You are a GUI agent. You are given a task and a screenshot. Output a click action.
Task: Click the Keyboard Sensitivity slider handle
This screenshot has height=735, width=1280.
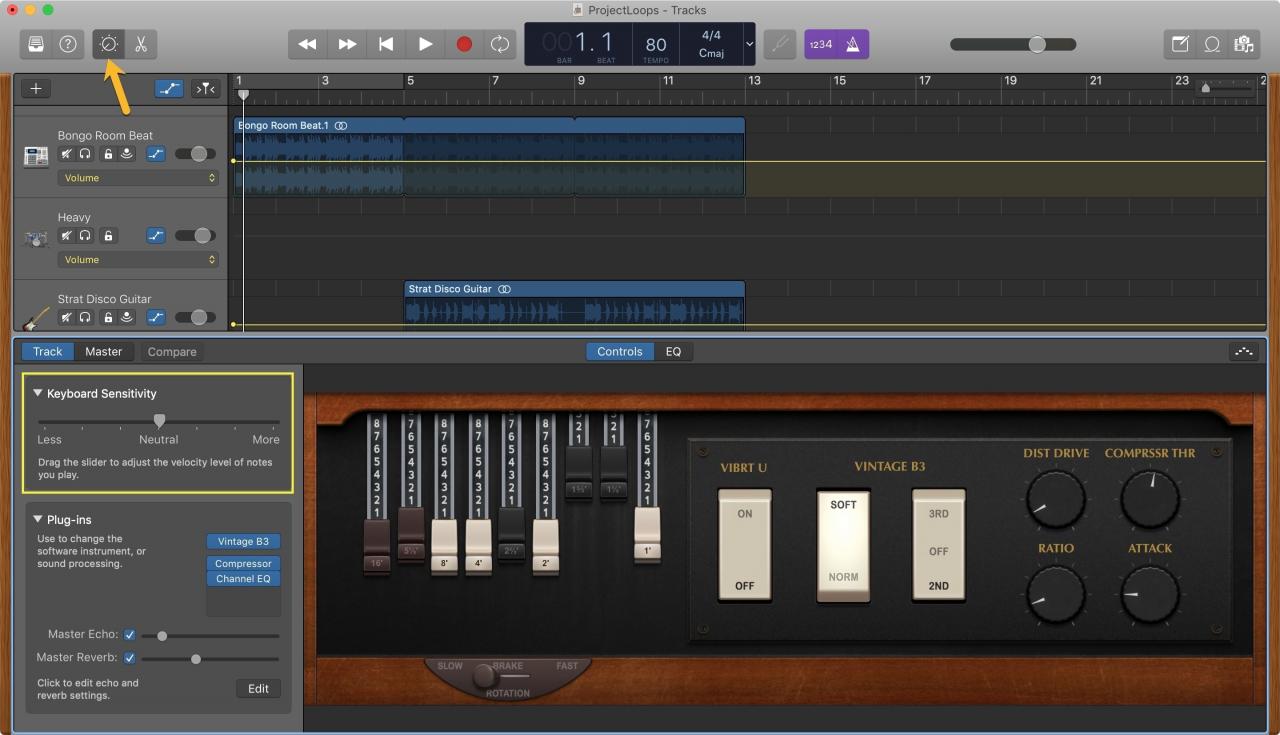pyautogui.click(x=159, y=421)
